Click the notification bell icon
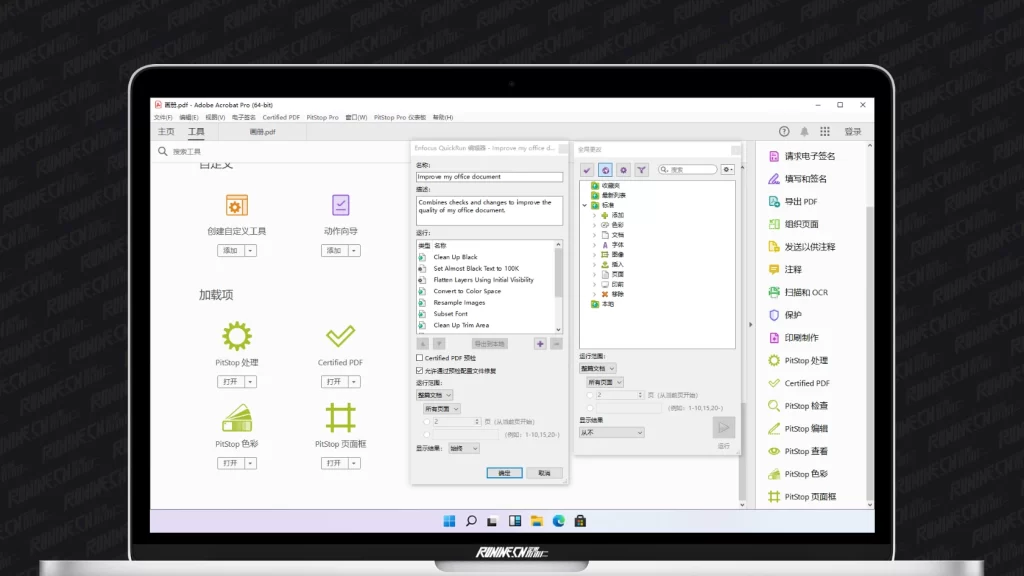 click(804, 132)
